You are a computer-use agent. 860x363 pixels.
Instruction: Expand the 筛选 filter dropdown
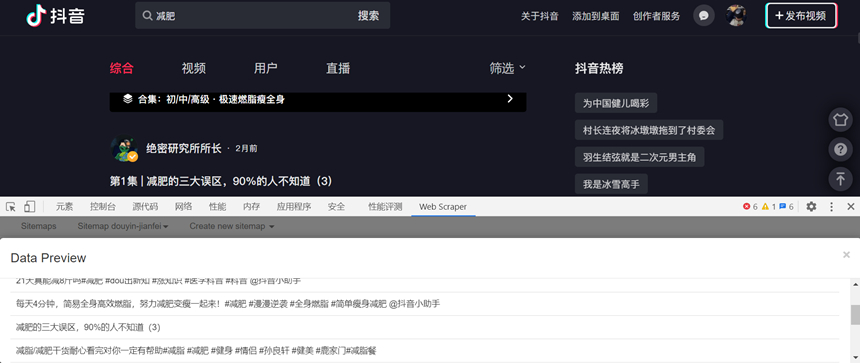pyautogui.click(x=507, y=68)
